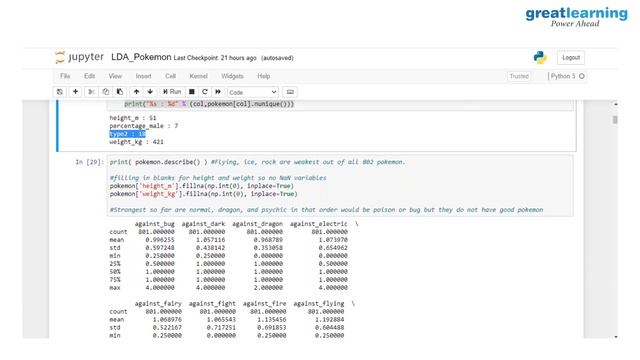Click the against_bug column header
640x360 pixels.
[155, 224]
